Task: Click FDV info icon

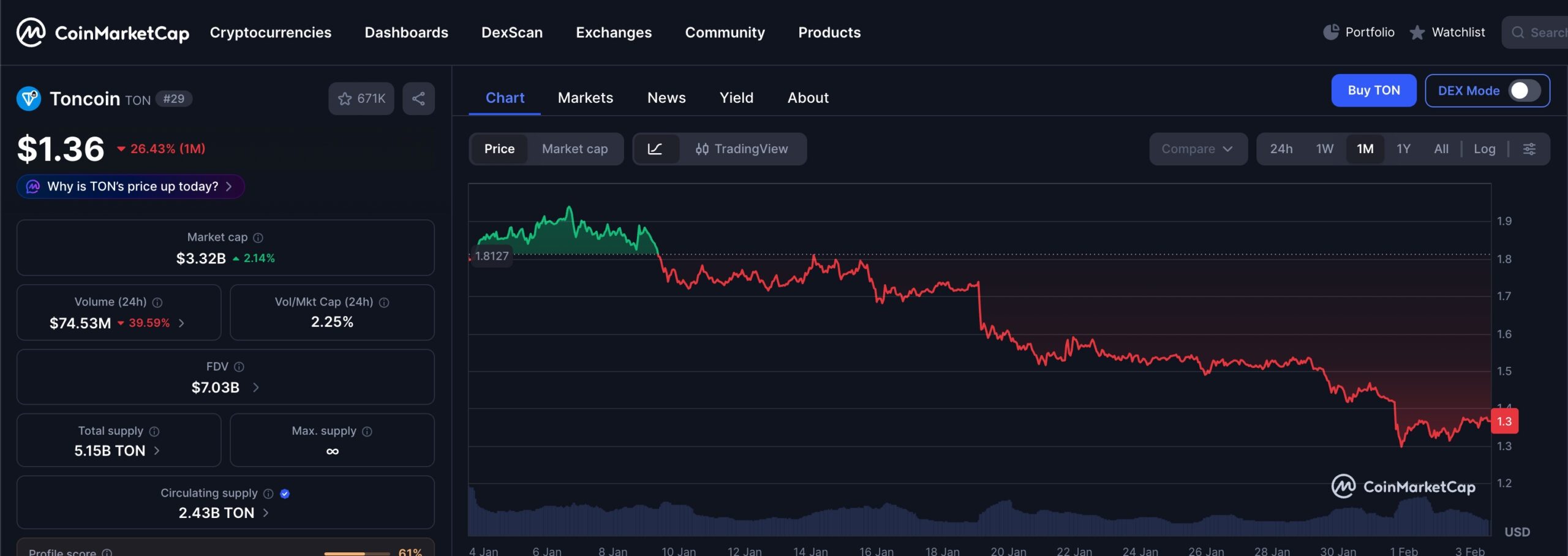Action: point(239,367)
